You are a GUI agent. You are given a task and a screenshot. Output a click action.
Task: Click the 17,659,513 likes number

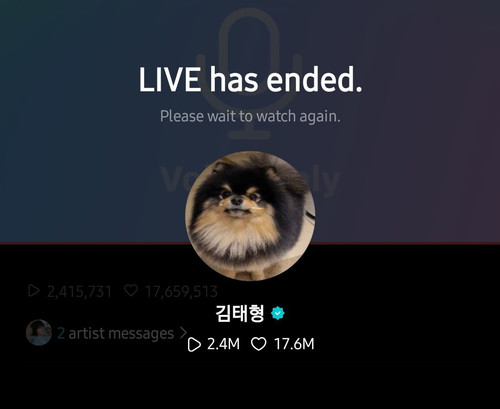coord(182,292)
